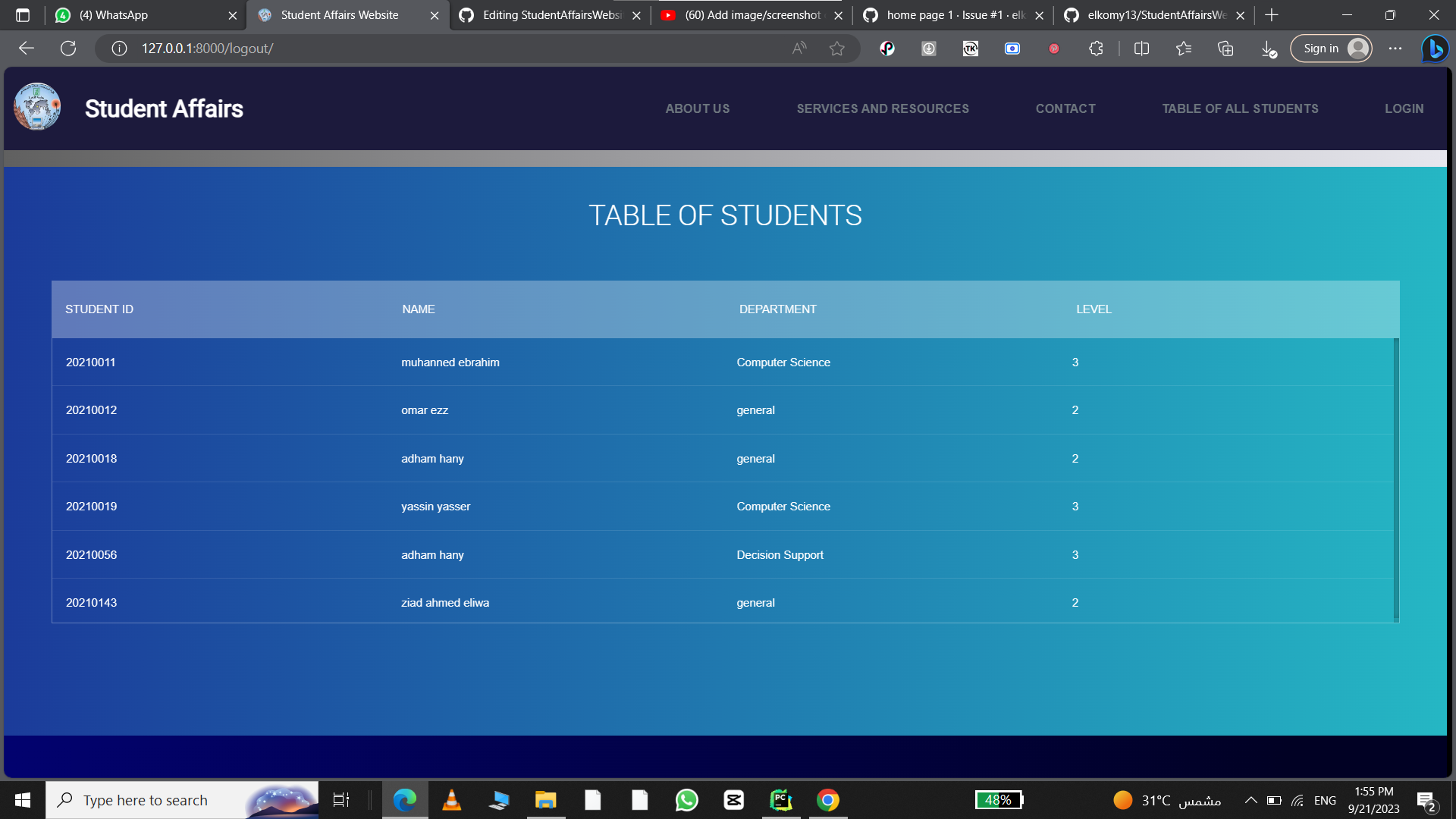Open the Settings ellipsis menu
The width and height of the screenshot is (1456, 819).
click(x=1395, y=48)
